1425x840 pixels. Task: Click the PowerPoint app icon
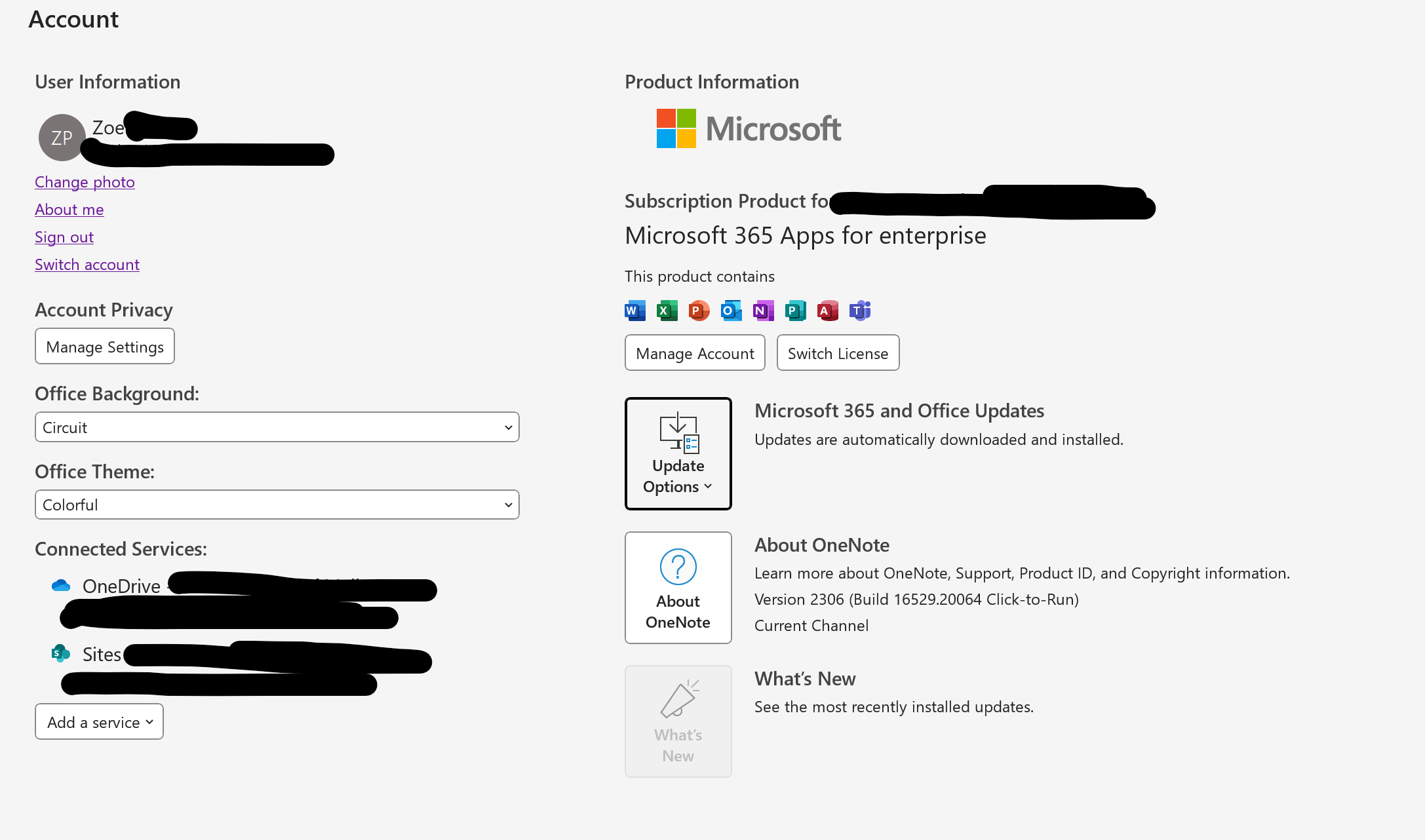click(x=699, y=311)
